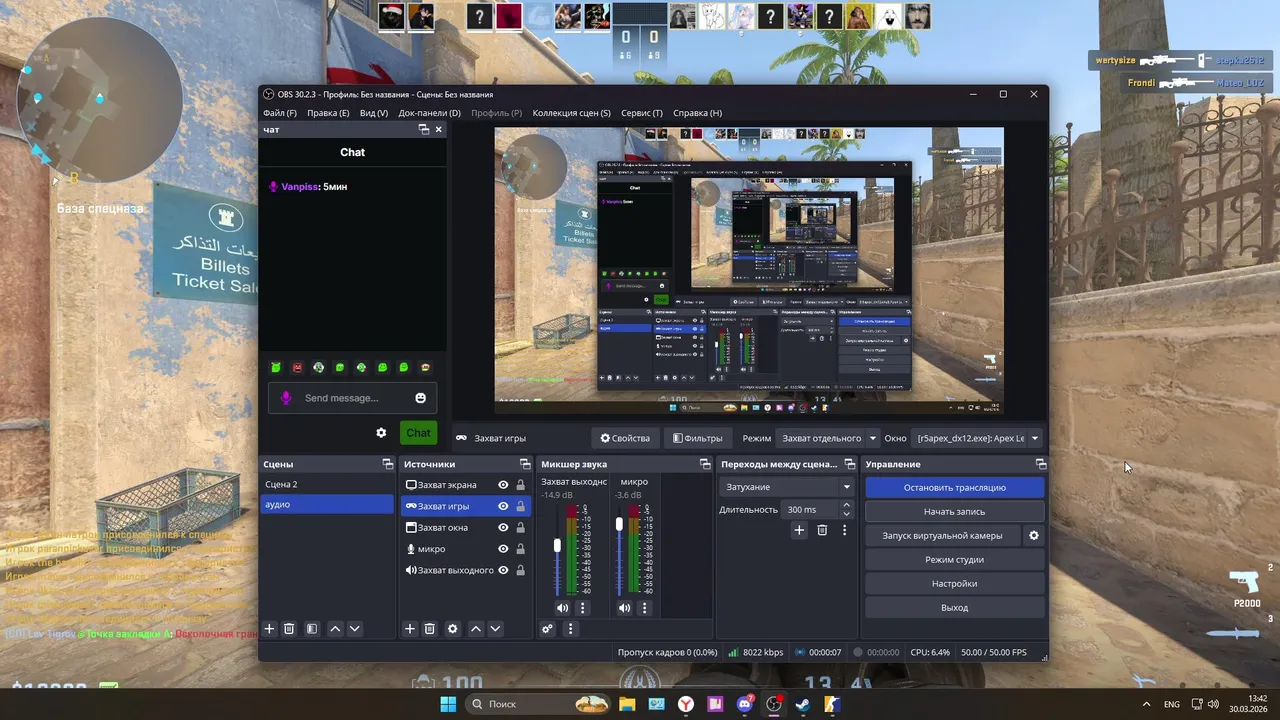Adjust микро volume slider handle
This screenshot has width=1280, height=720.
coord(619,523)
